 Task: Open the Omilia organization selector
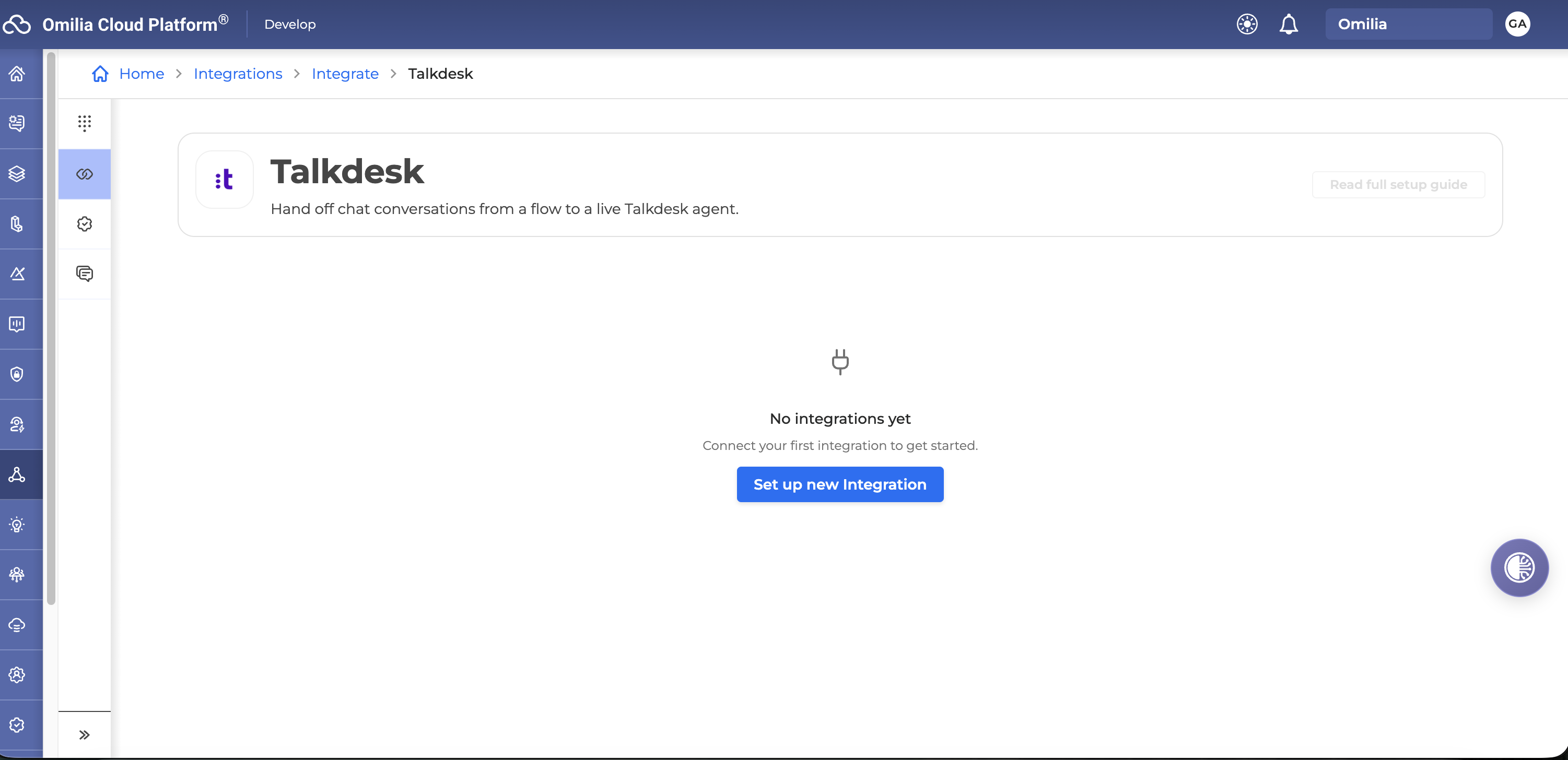1409,25
